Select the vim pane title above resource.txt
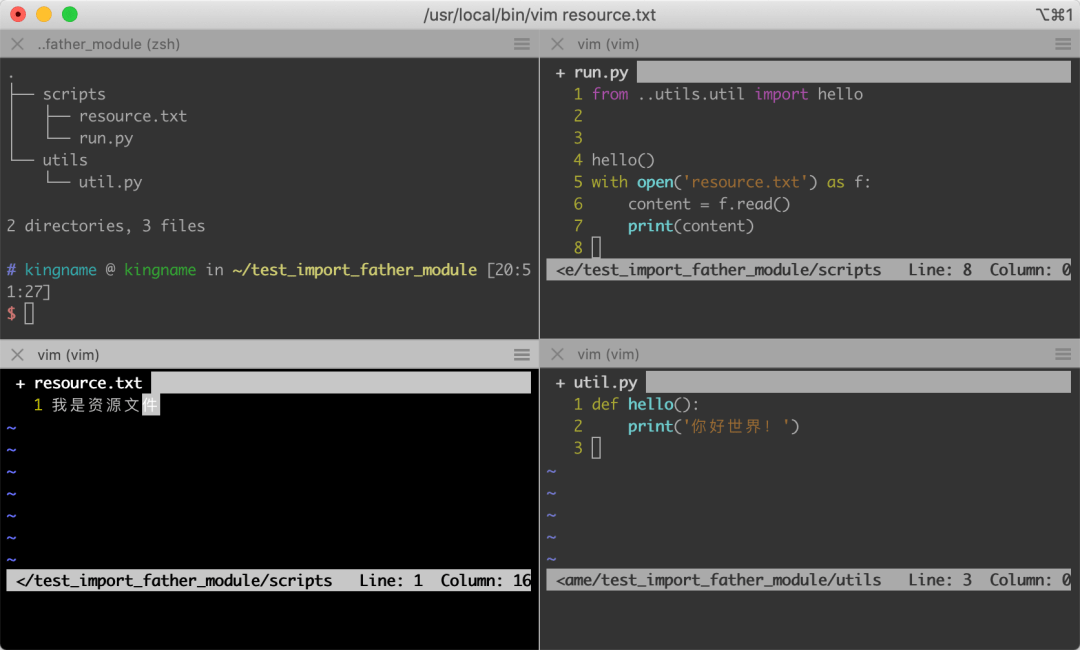This screenshot has width=1080, height=650. click(68, 355)
